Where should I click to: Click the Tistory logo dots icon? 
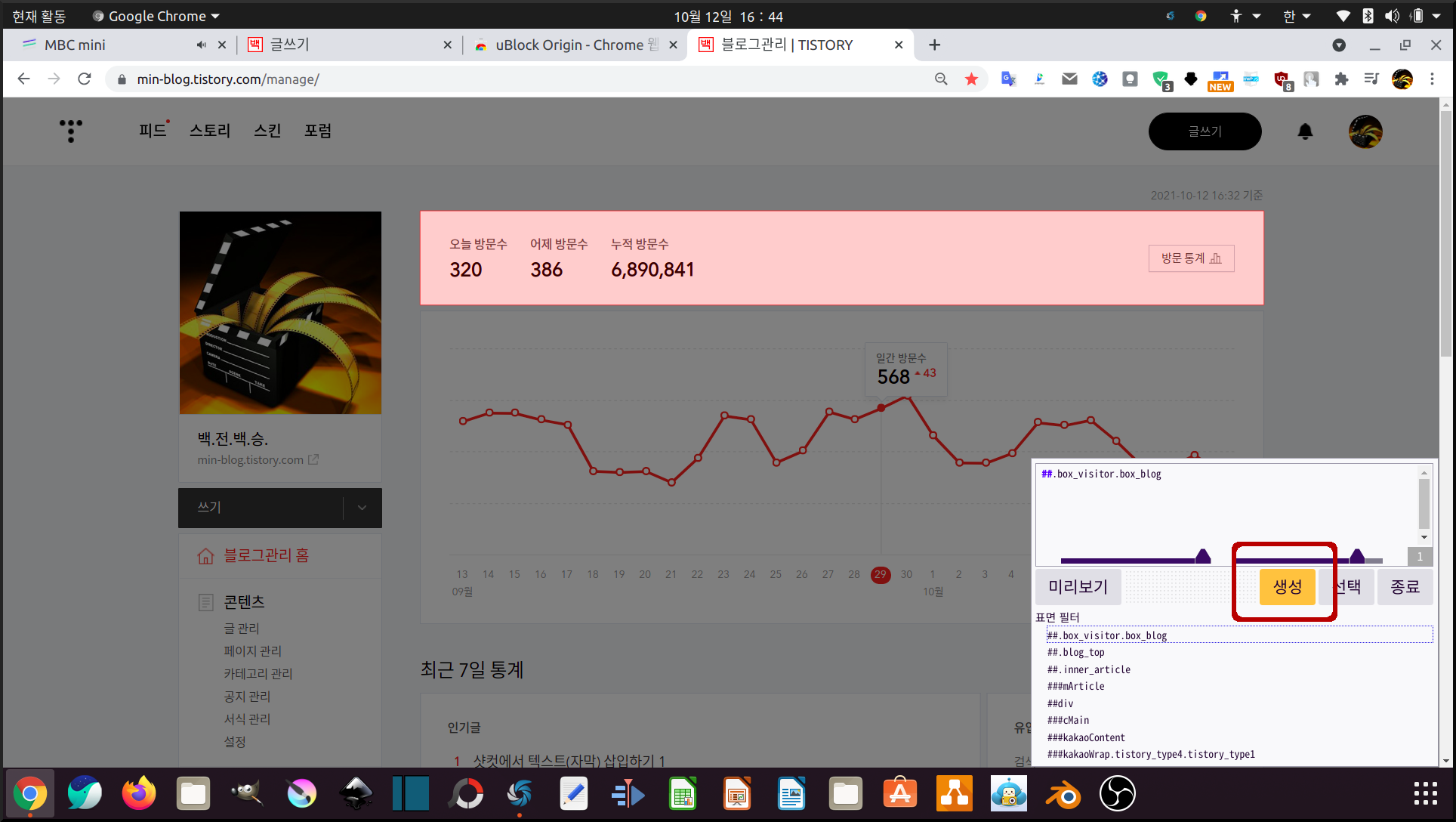click(x=71, y=131)
